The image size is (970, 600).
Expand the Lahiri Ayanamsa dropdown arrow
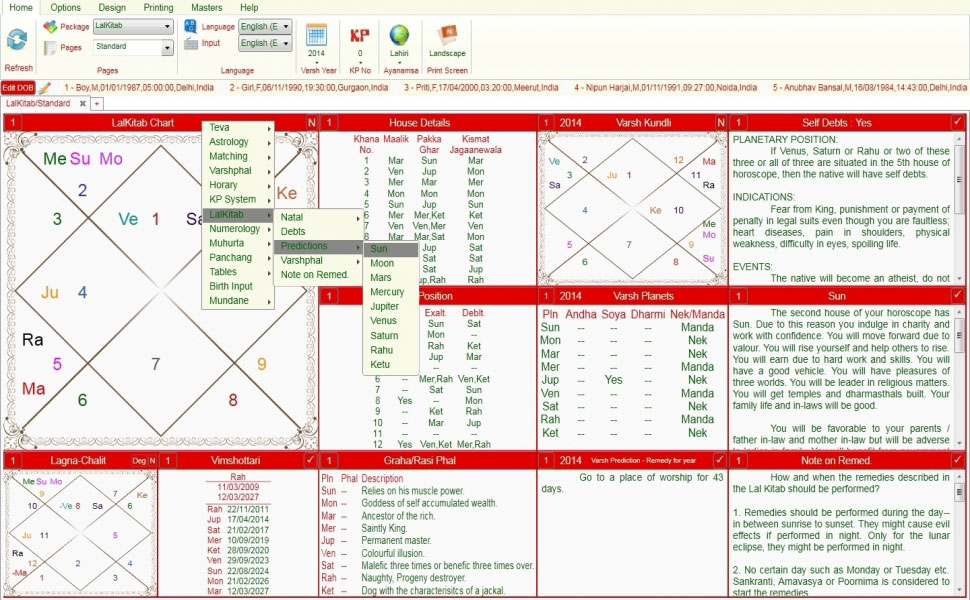(x=399, y=62)
